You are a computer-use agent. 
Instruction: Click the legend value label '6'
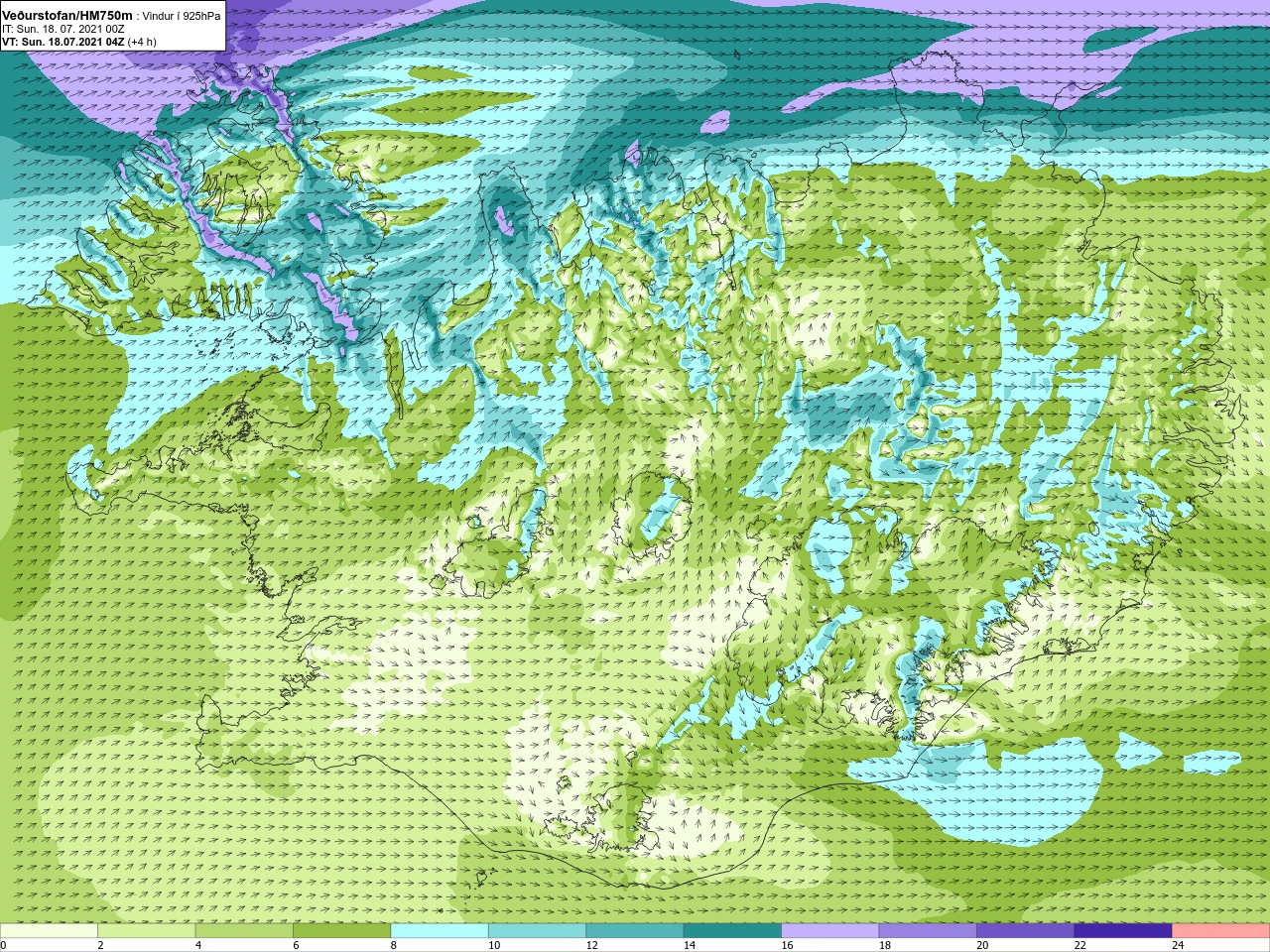click(296, 945)
